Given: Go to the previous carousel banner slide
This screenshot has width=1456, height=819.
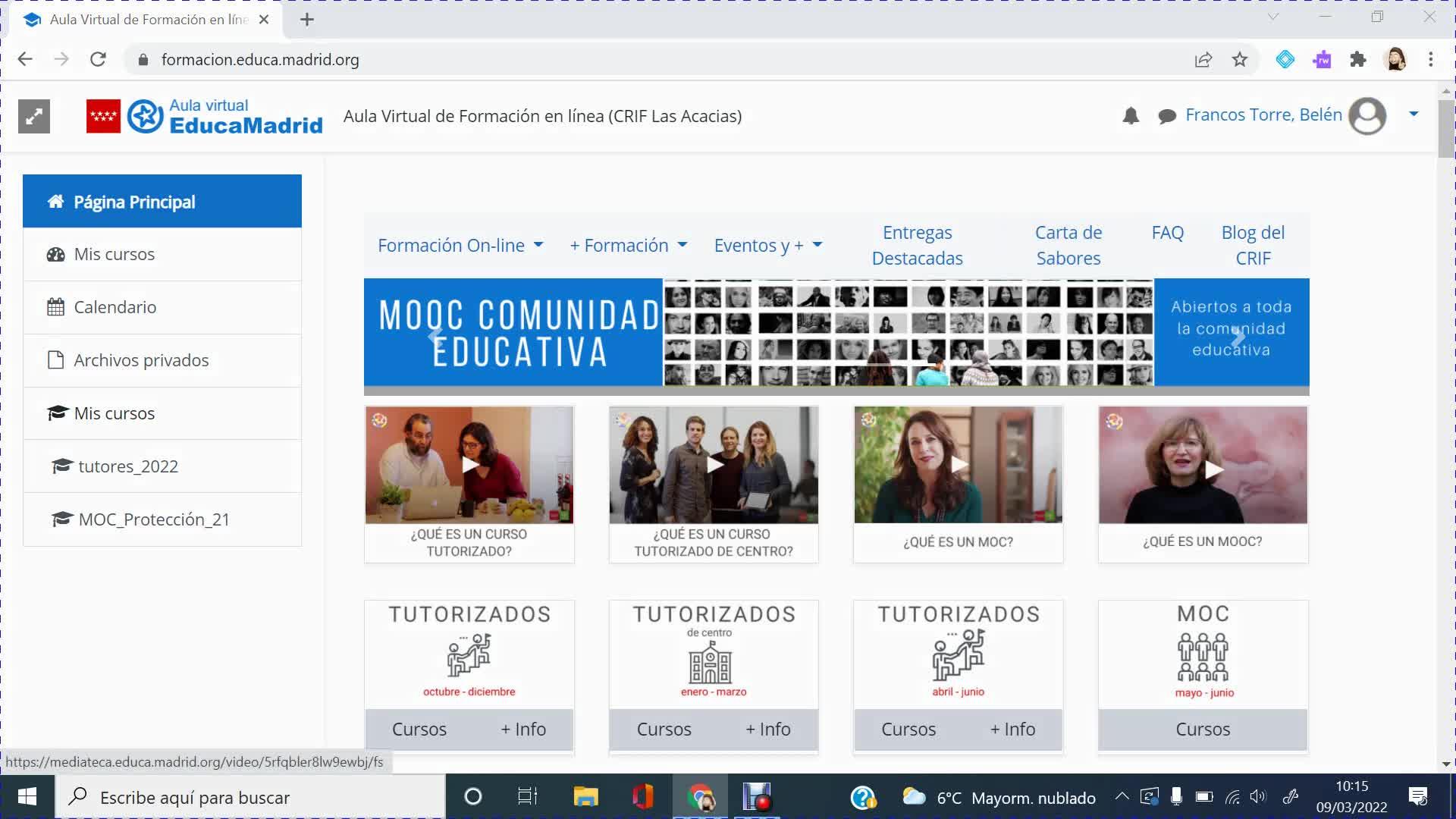Looking at the screenshot, I should tap(435, 337).
